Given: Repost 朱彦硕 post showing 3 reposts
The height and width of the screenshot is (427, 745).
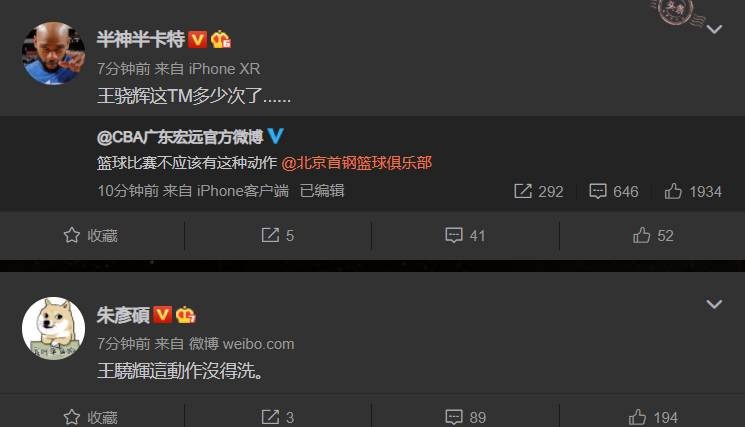Looking at the screenshot, I should (x=277, y=417).
